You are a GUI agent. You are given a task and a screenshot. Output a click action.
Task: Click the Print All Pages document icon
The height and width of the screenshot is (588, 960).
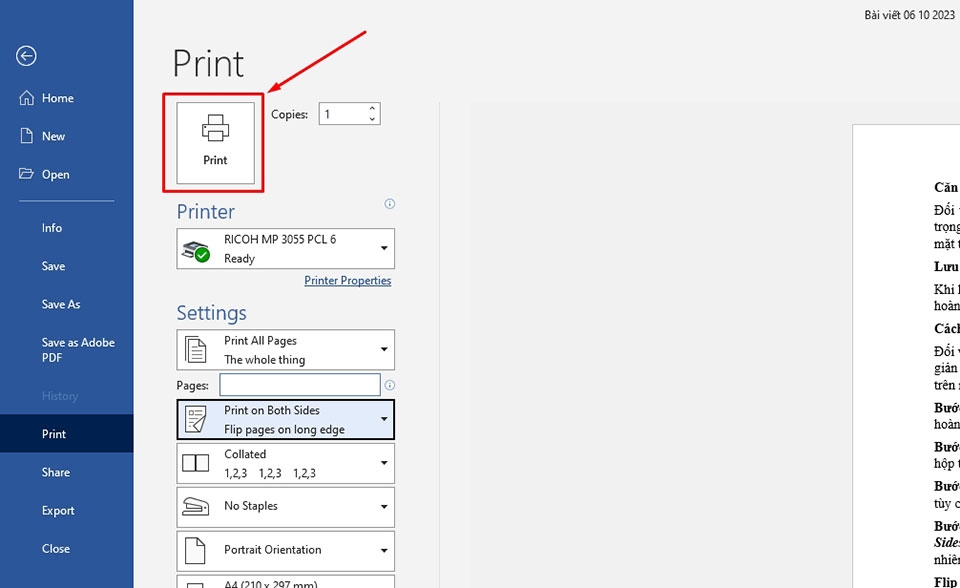pyautogui.click(x=196, y=350)
